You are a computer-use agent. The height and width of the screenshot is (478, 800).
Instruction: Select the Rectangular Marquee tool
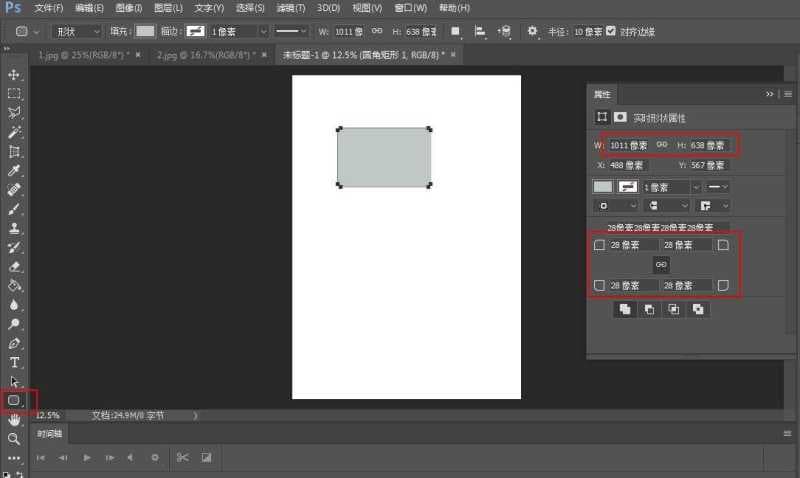pyautogui.click(x=14, y=94)
